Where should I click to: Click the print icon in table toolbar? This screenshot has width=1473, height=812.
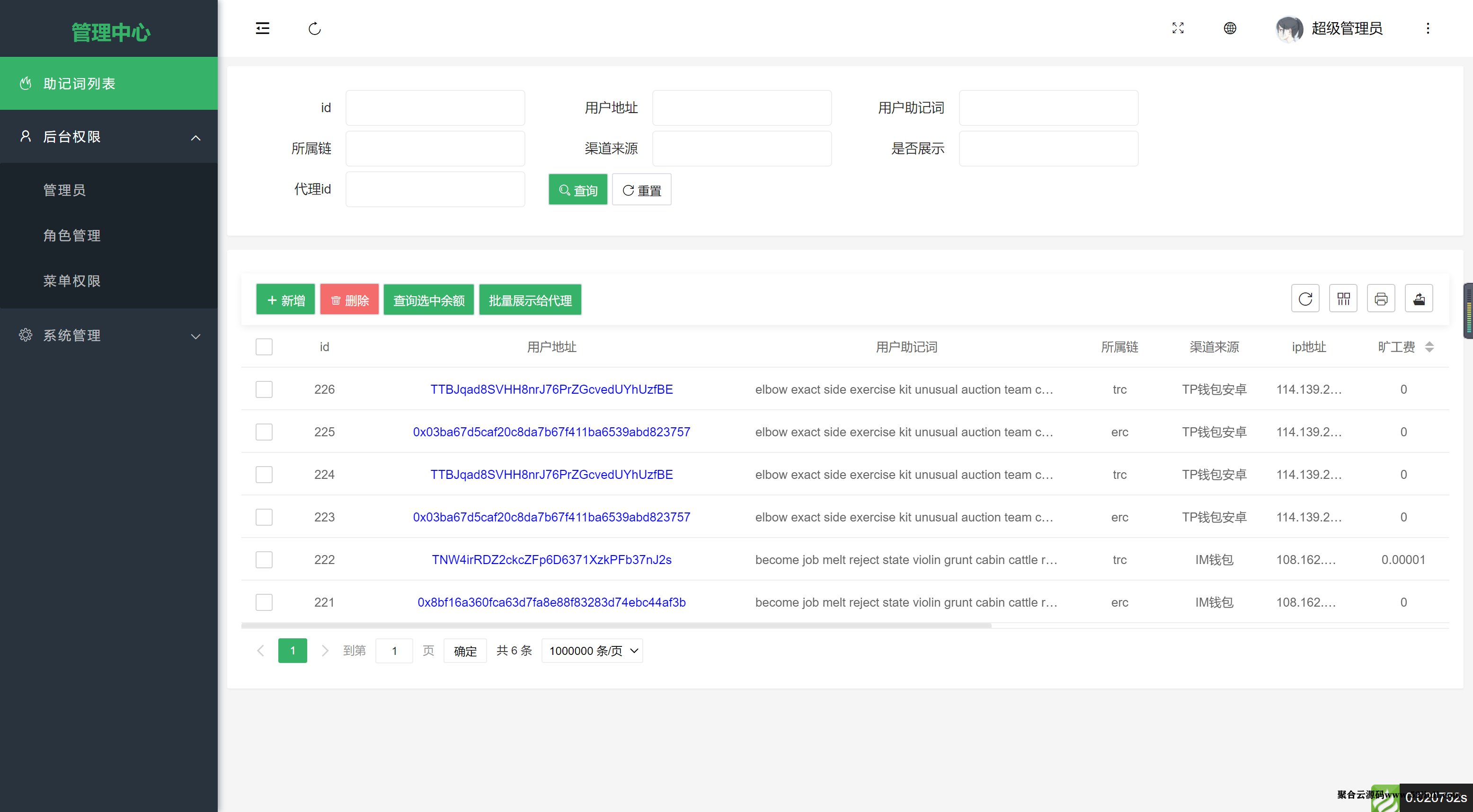pos(1381,298)
